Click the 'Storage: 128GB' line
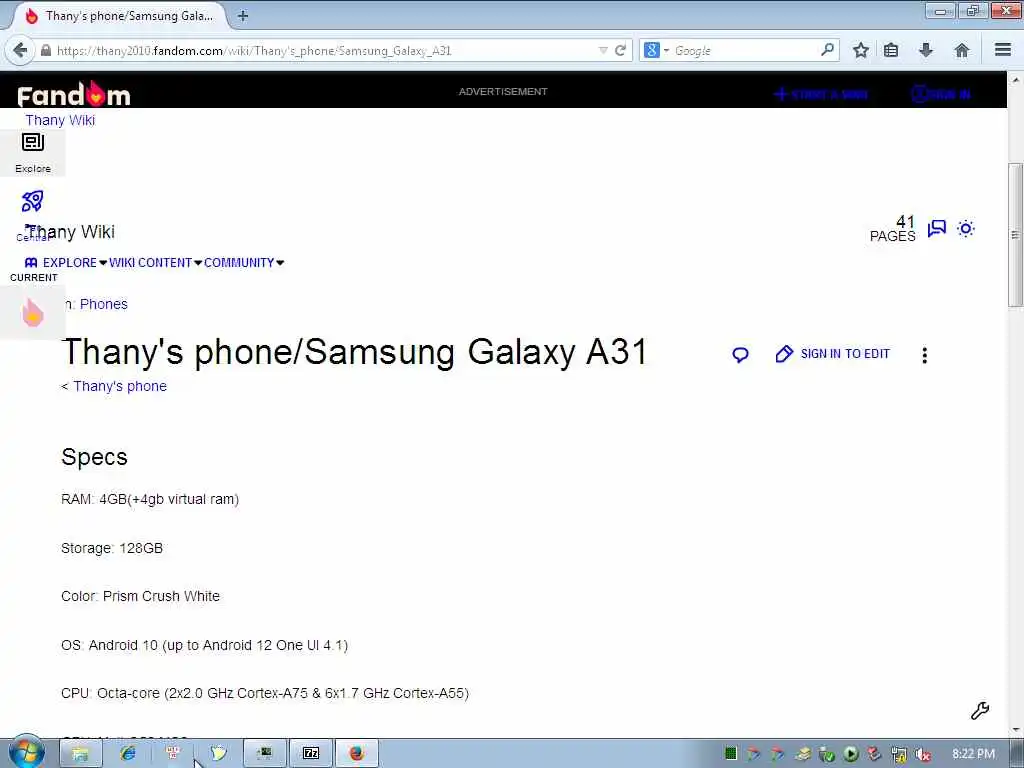 (112, 549)
